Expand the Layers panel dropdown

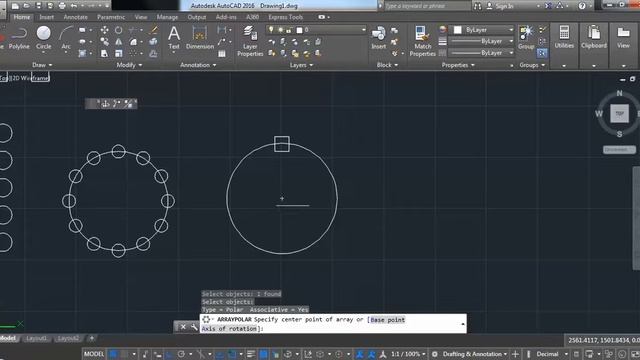pyautogui.click(x=301, y=65)
